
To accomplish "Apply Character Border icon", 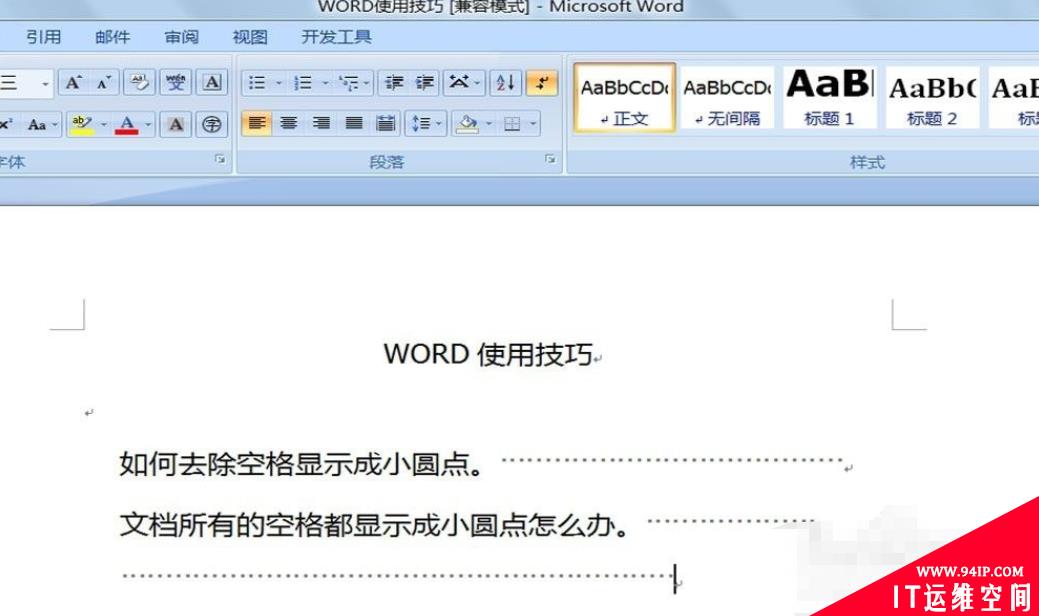I will point(212,83).
